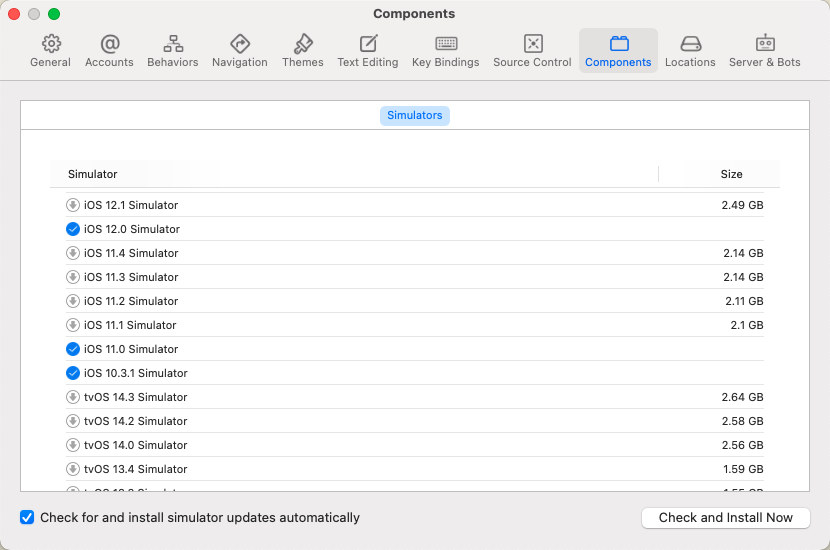Screen dimensions: 830x550
Task: Click the installed checkmark for iOS 11.0 Simulator
Action: [73, 349]
